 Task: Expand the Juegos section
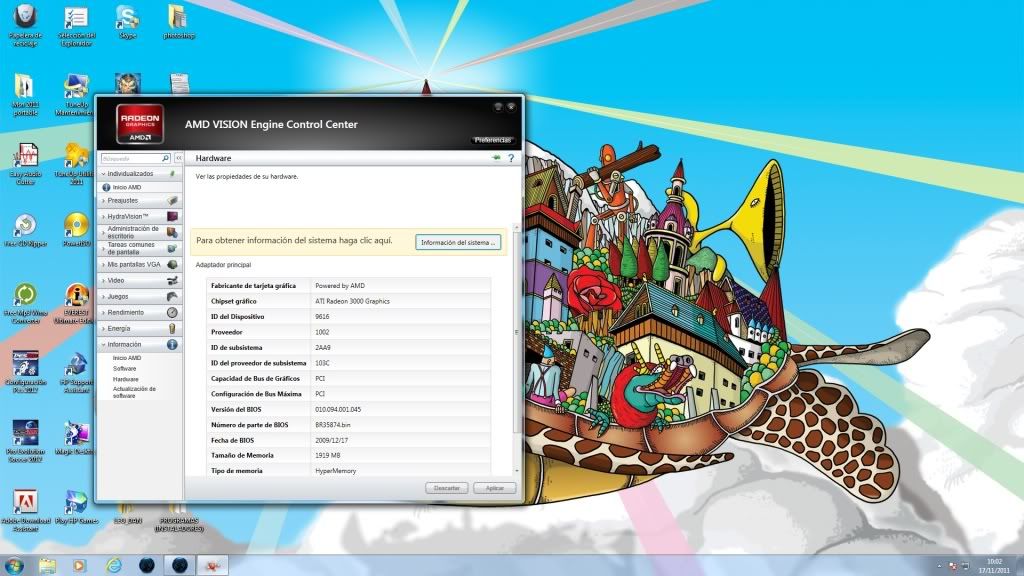tap(104, 296)
